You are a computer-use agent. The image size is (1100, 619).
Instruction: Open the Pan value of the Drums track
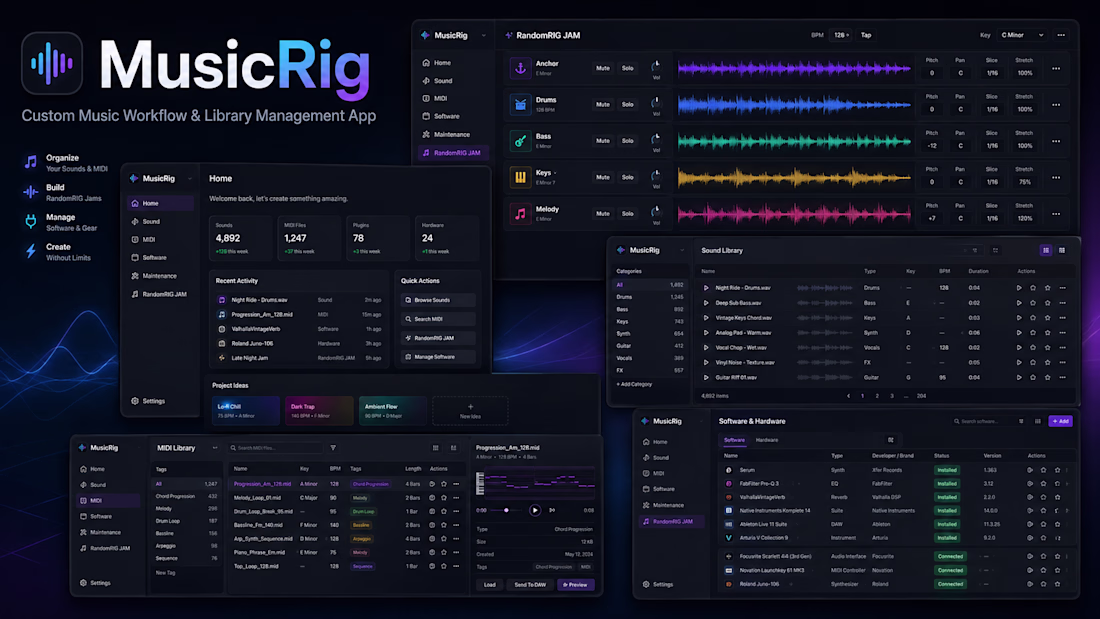[x=960, y=109]
